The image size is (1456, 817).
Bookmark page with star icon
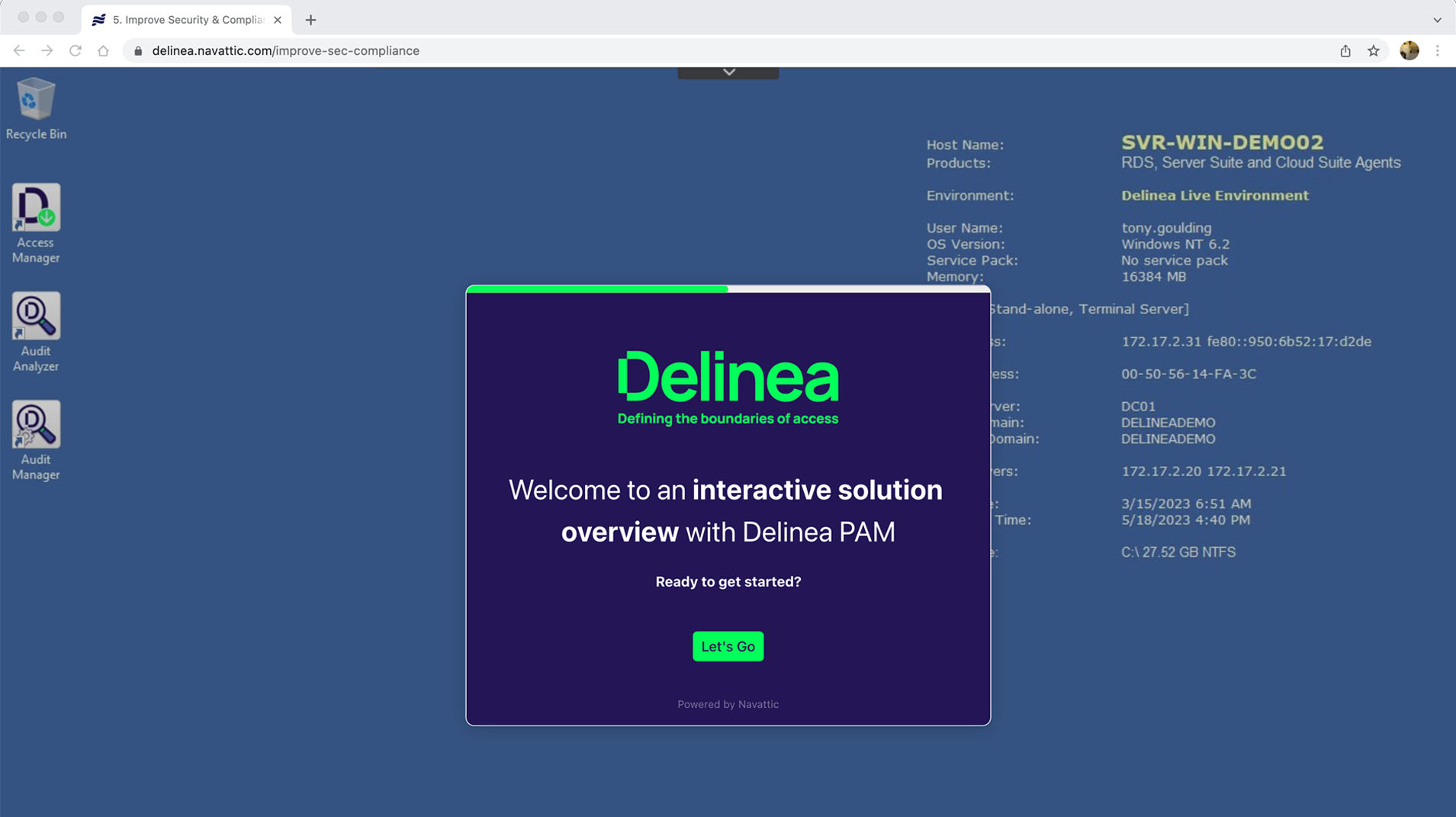(1374, 50)
